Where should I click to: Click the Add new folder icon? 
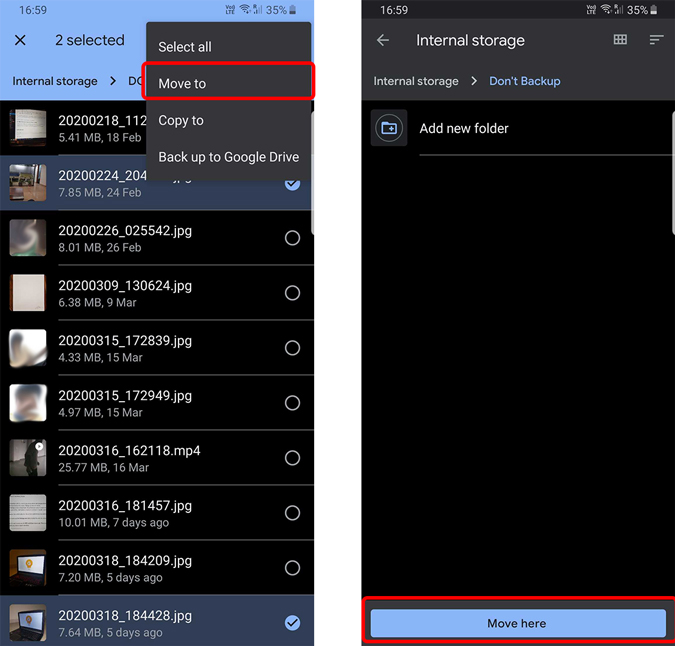(389, 128)
